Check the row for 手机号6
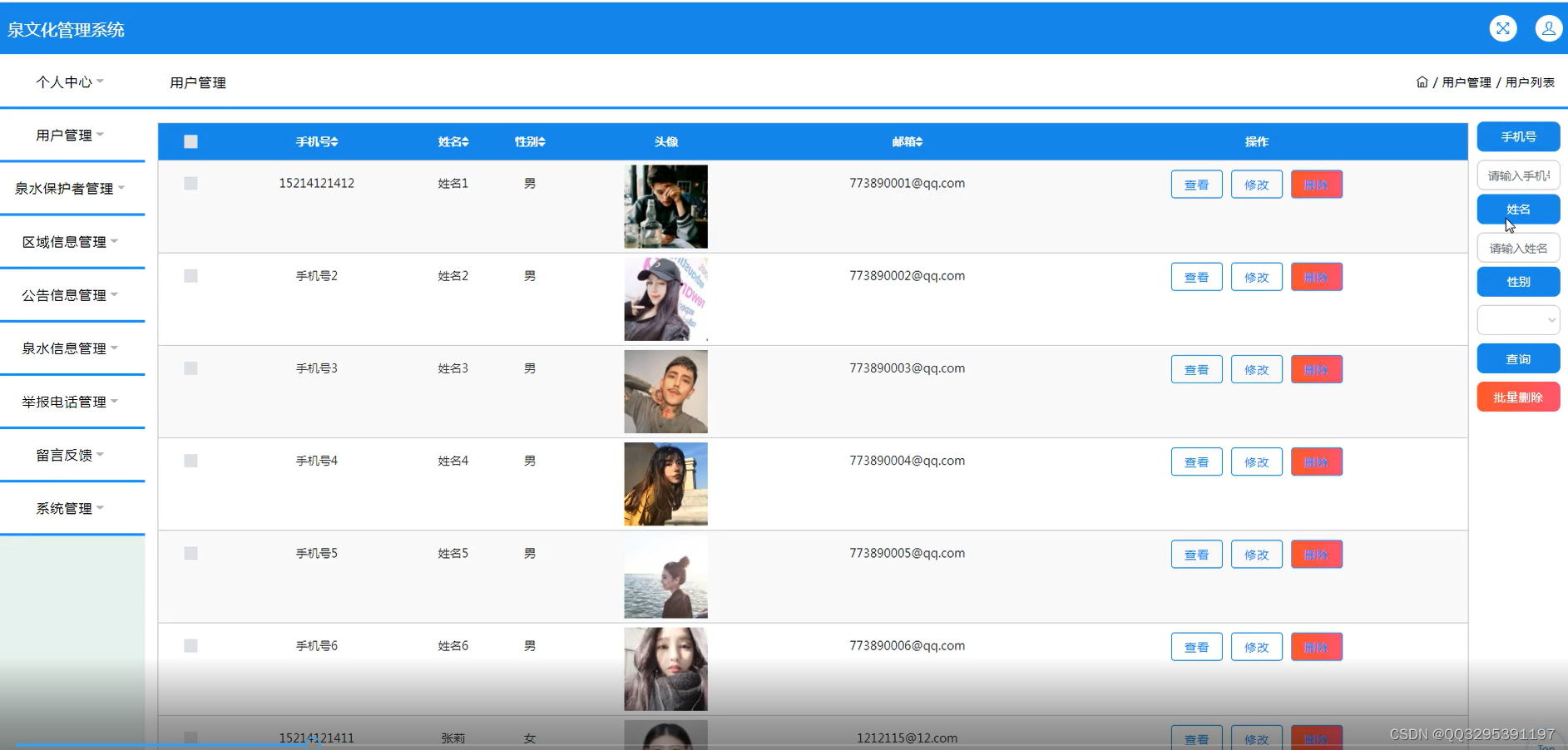This screenshot has height=750, width=1568. (190, 646)
